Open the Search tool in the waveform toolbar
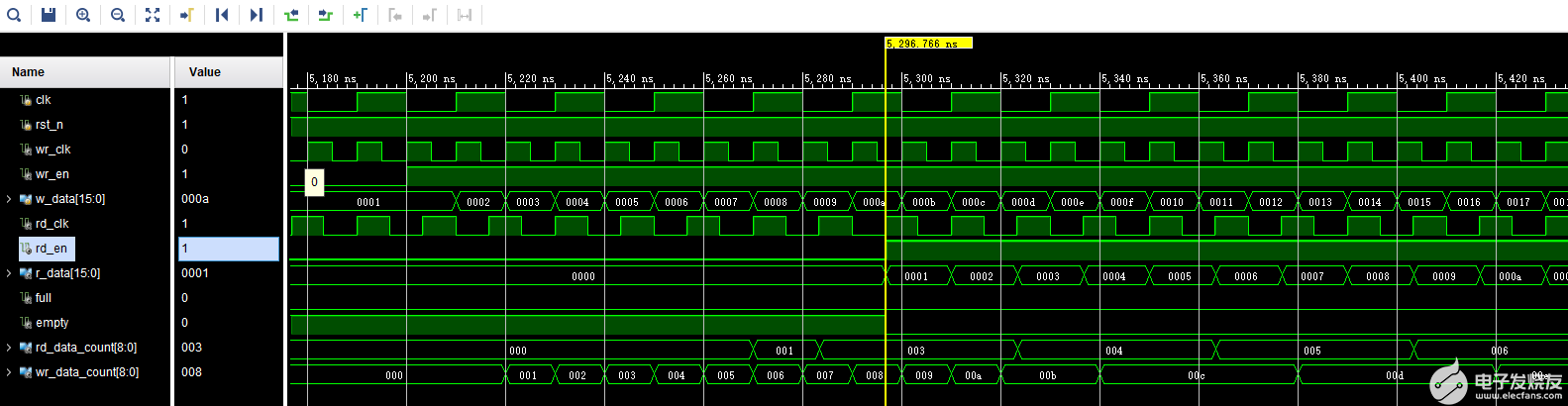 [x=14, y=15]
